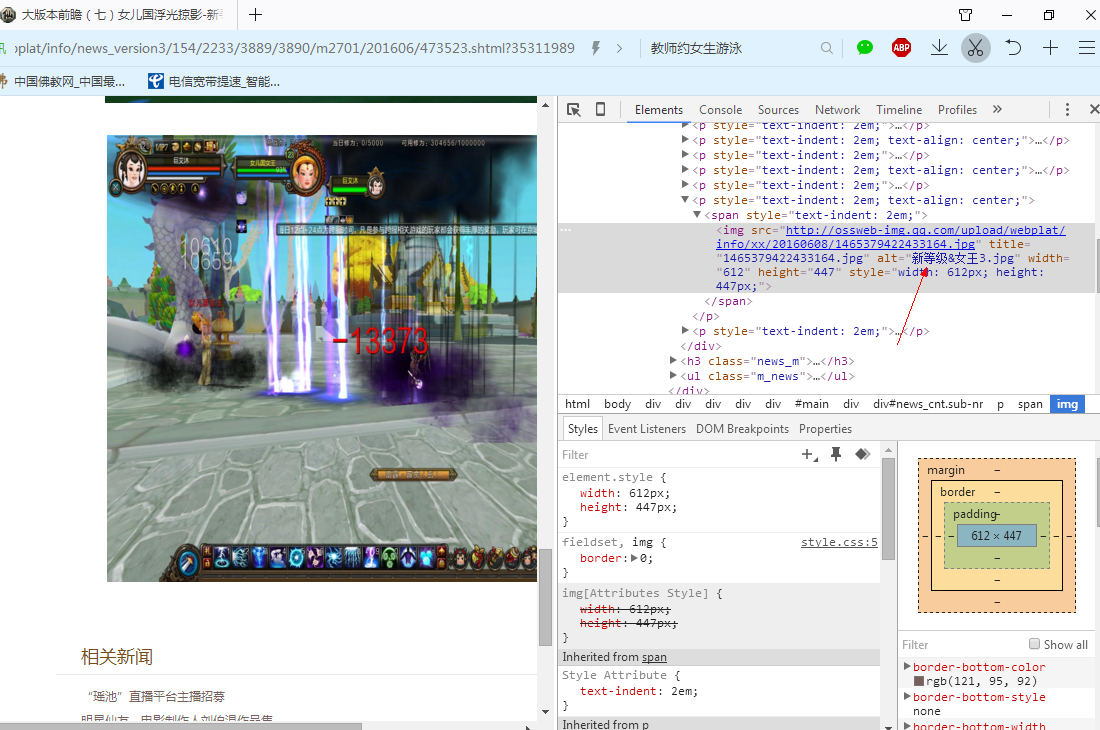Open the 电信宽带提速 bookmark

click(x=214, y=81)
